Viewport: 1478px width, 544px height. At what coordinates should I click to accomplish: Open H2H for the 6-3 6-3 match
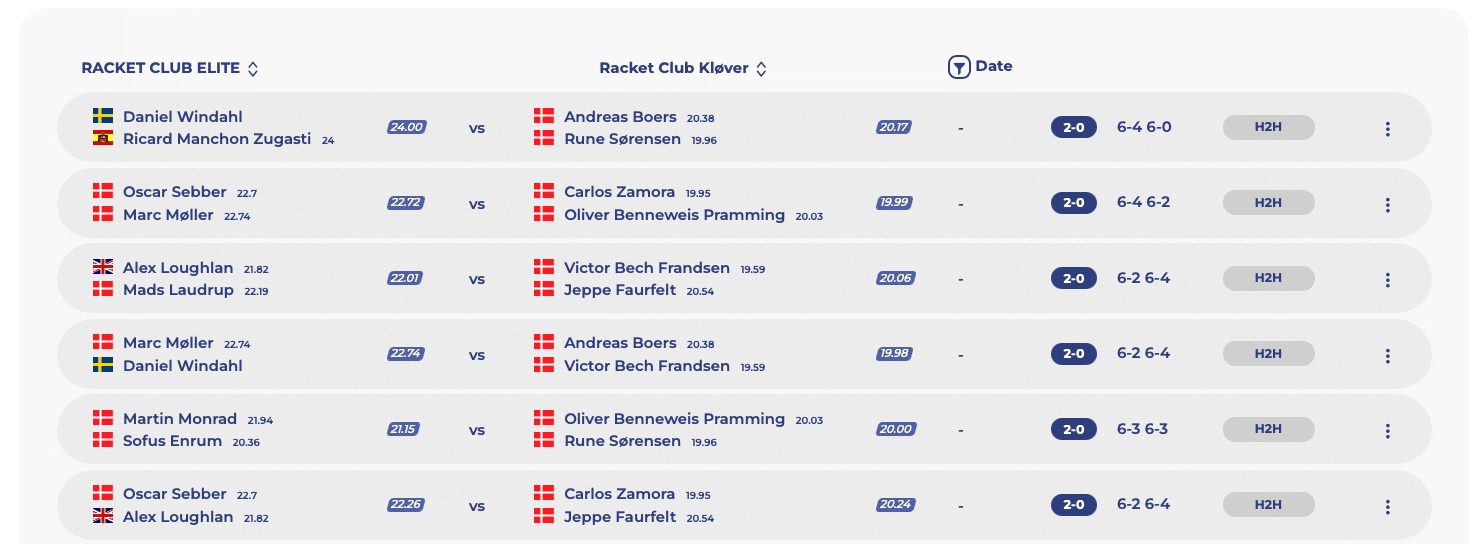pyautogui.click(x=1268, y=429)
